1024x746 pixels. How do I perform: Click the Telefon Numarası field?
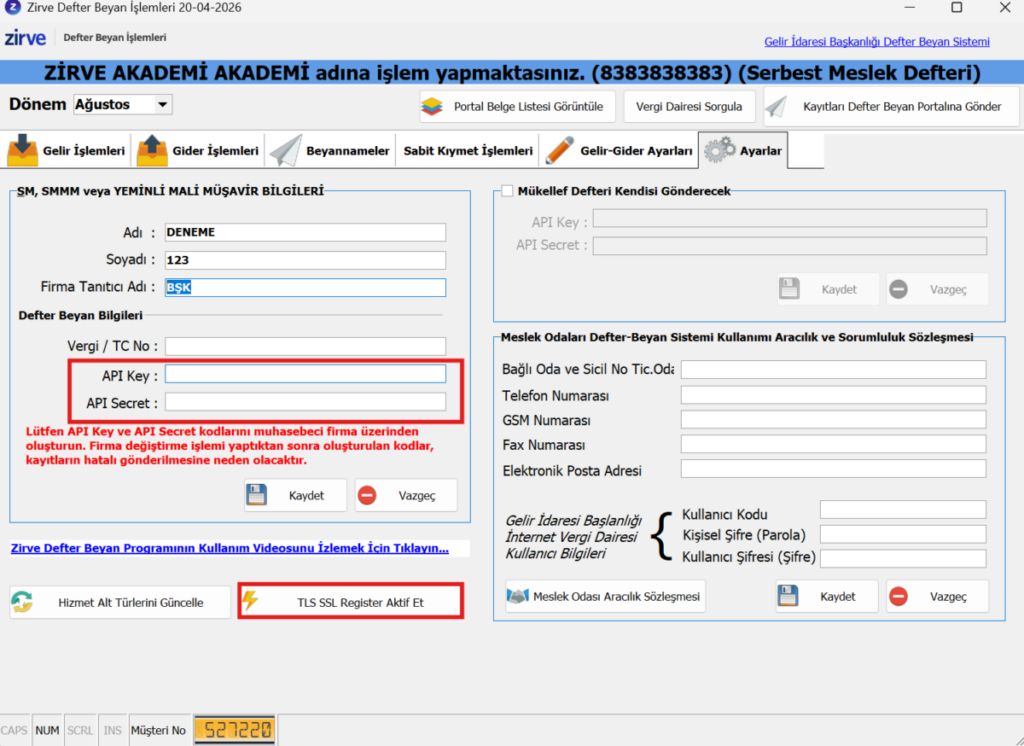point(833,395)
